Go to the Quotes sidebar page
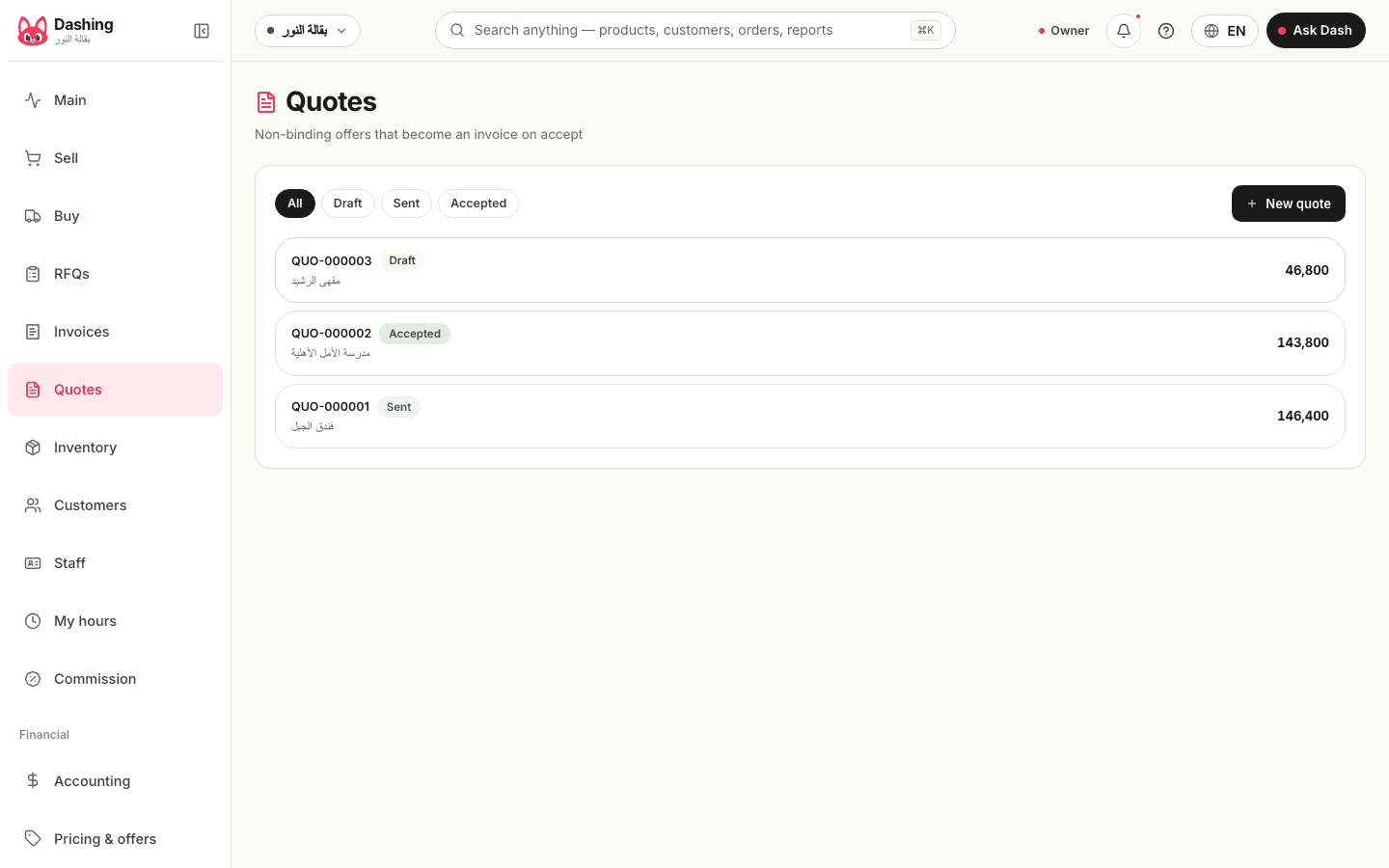Viewport: 1389px width, 868px height. pos(115,390)
